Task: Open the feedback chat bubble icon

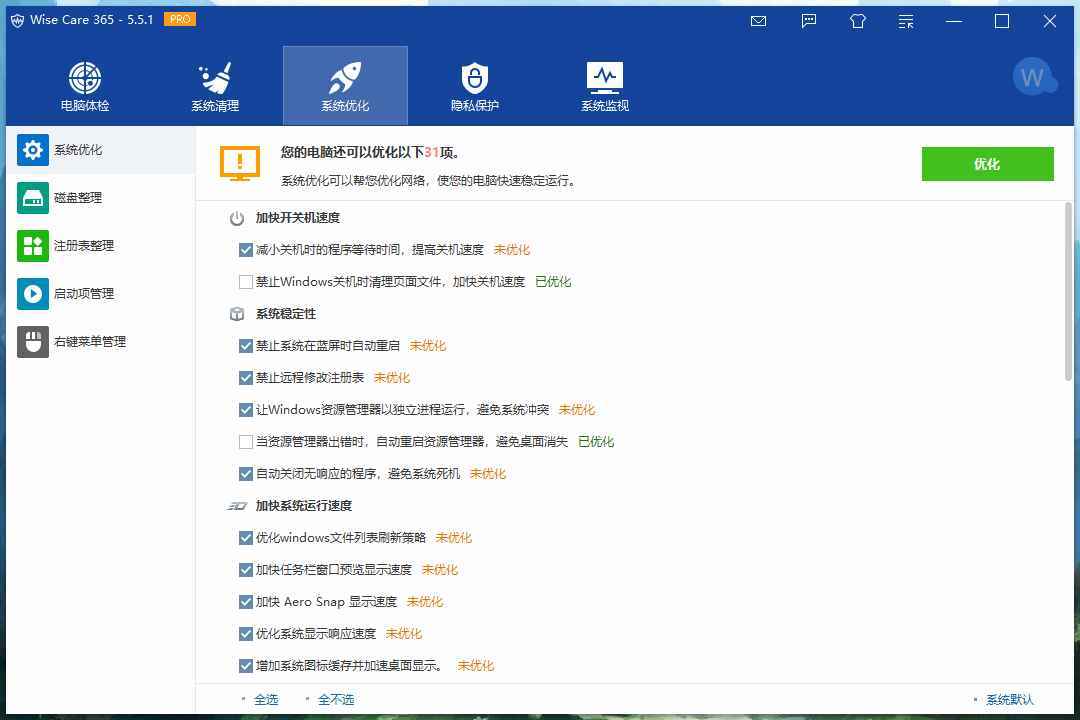Action: pyautogui.click(x=808, y=21)
